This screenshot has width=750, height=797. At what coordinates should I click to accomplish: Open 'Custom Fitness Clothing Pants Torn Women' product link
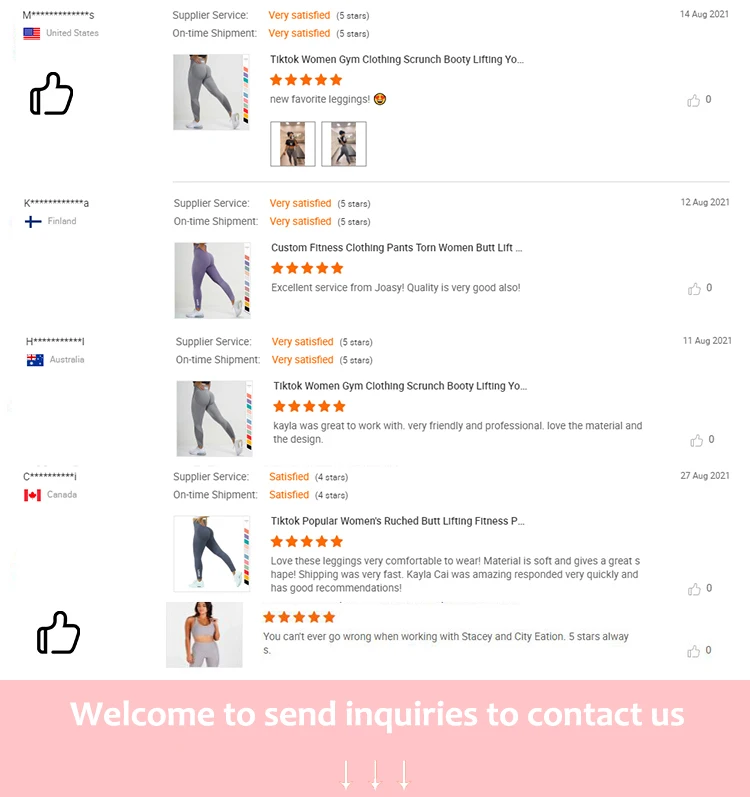click(x=396, y=248)
